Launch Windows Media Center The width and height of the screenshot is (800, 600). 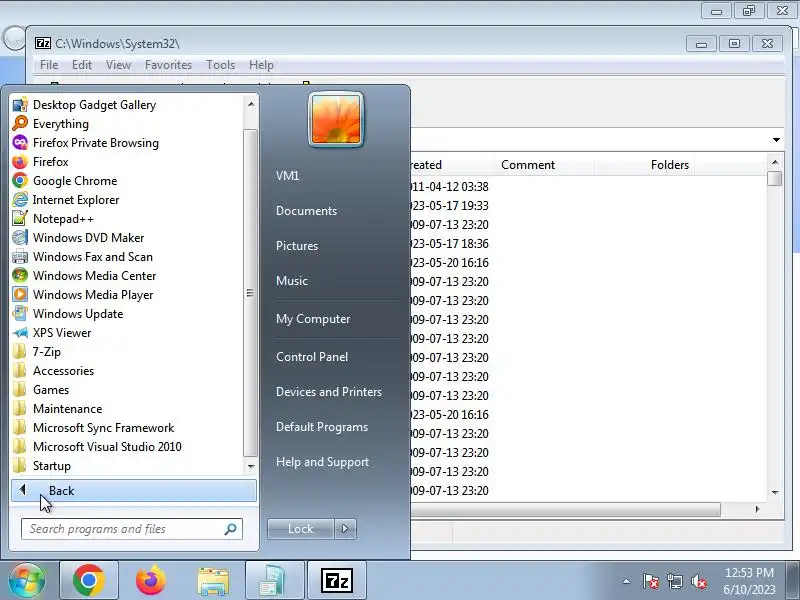[x=94, y=276]
